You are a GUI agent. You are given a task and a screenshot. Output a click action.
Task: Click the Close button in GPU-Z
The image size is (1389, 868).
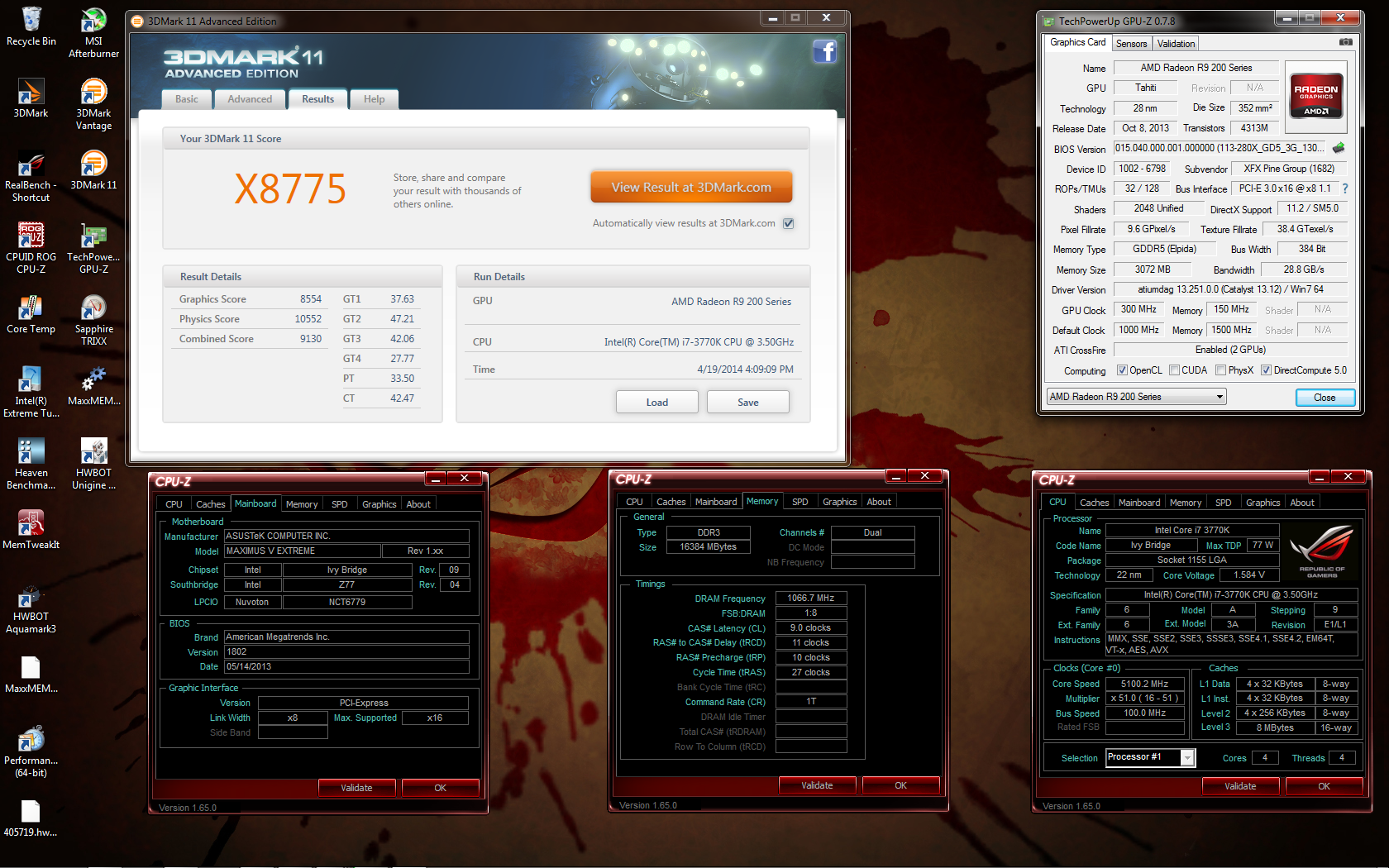pyautogui.click(x=1325, y=398)
